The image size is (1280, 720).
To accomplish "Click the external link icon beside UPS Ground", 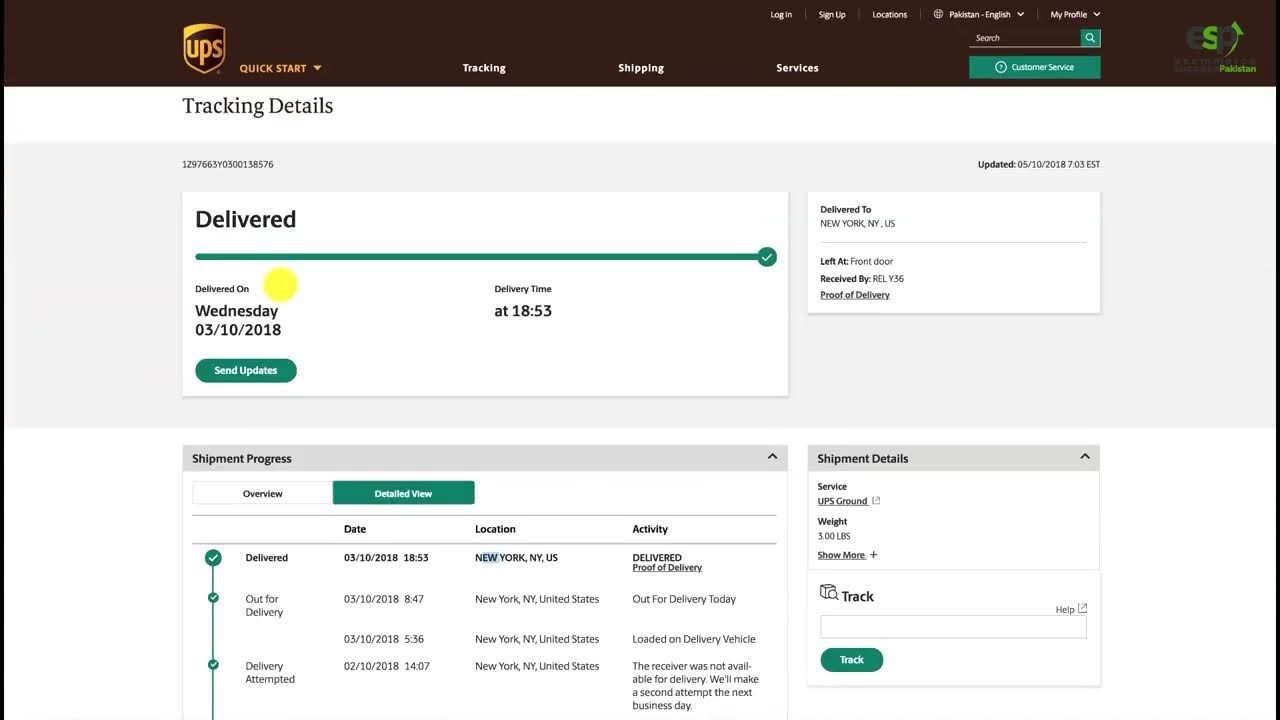I will coord(876,501).
